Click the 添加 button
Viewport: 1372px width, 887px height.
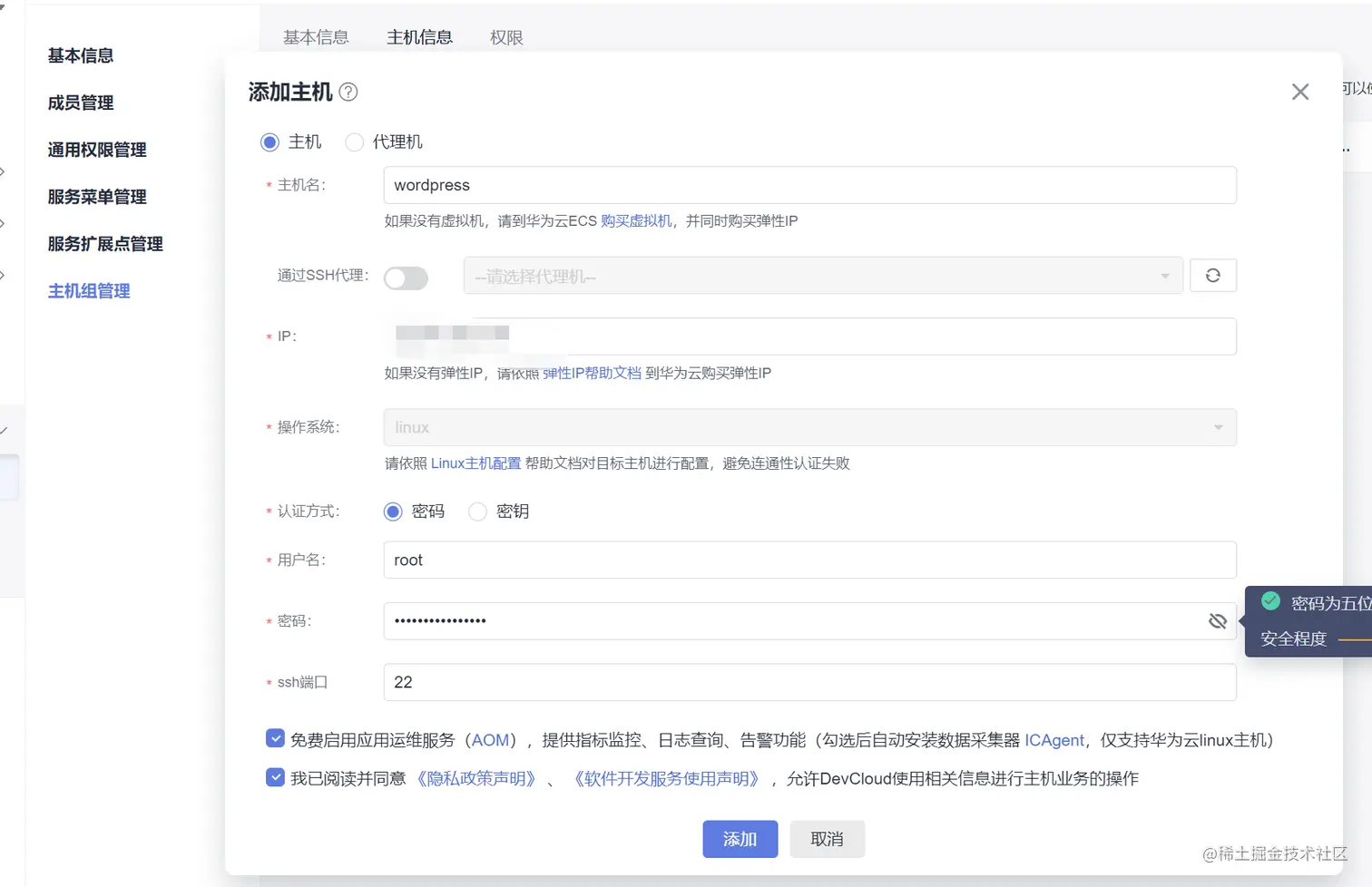740,839
